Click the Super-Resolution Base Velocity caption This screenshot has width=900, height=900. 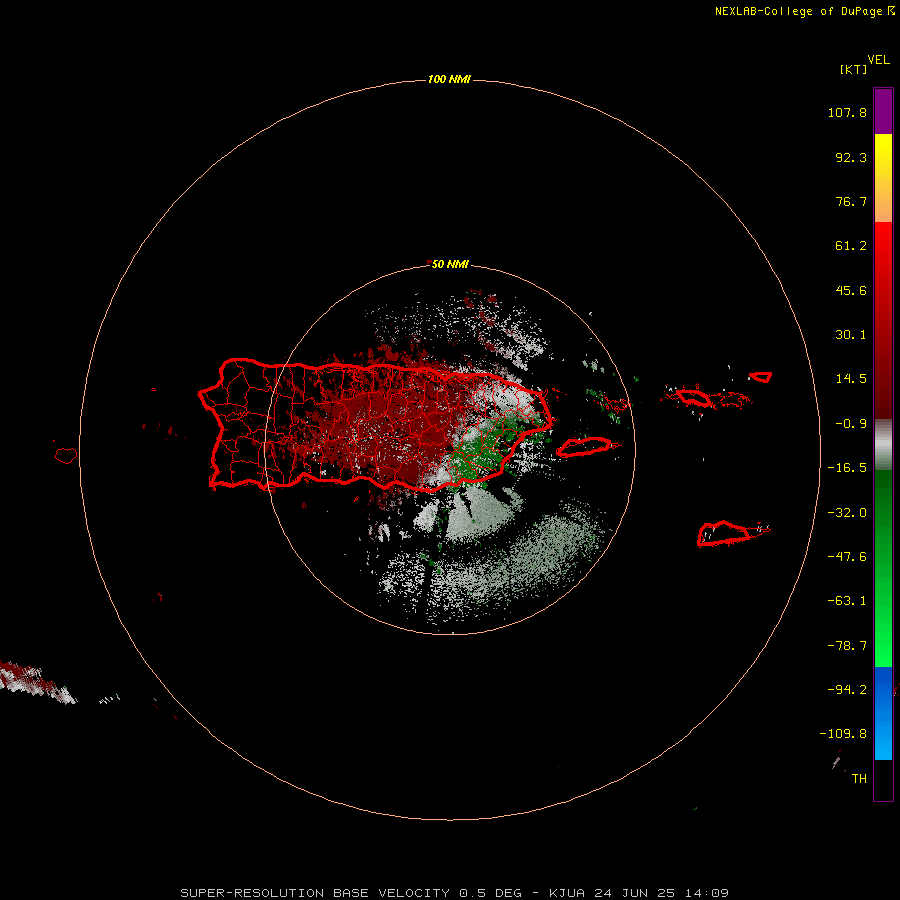tap(455, 893)
